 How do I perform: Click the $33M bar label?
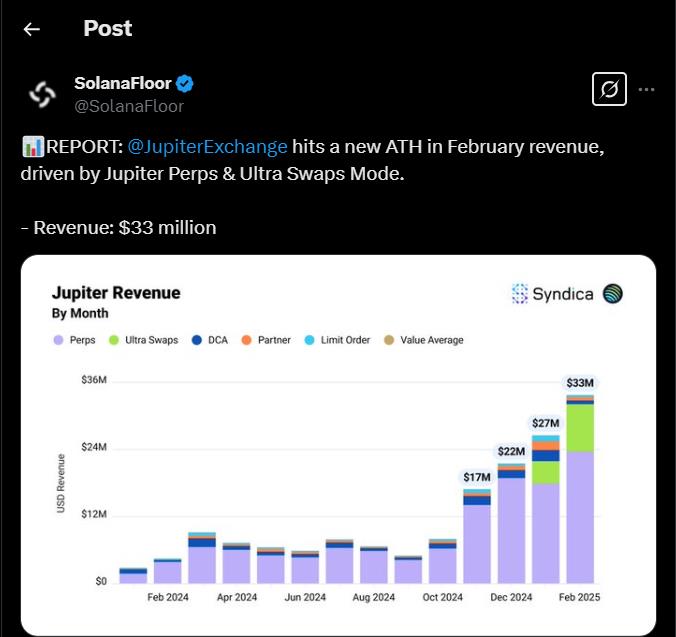(580, 383)
